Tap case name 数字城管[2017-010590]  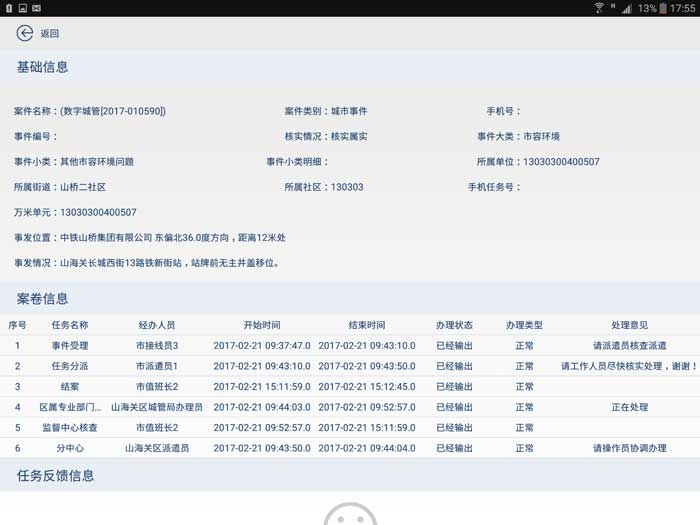(113, 111)
